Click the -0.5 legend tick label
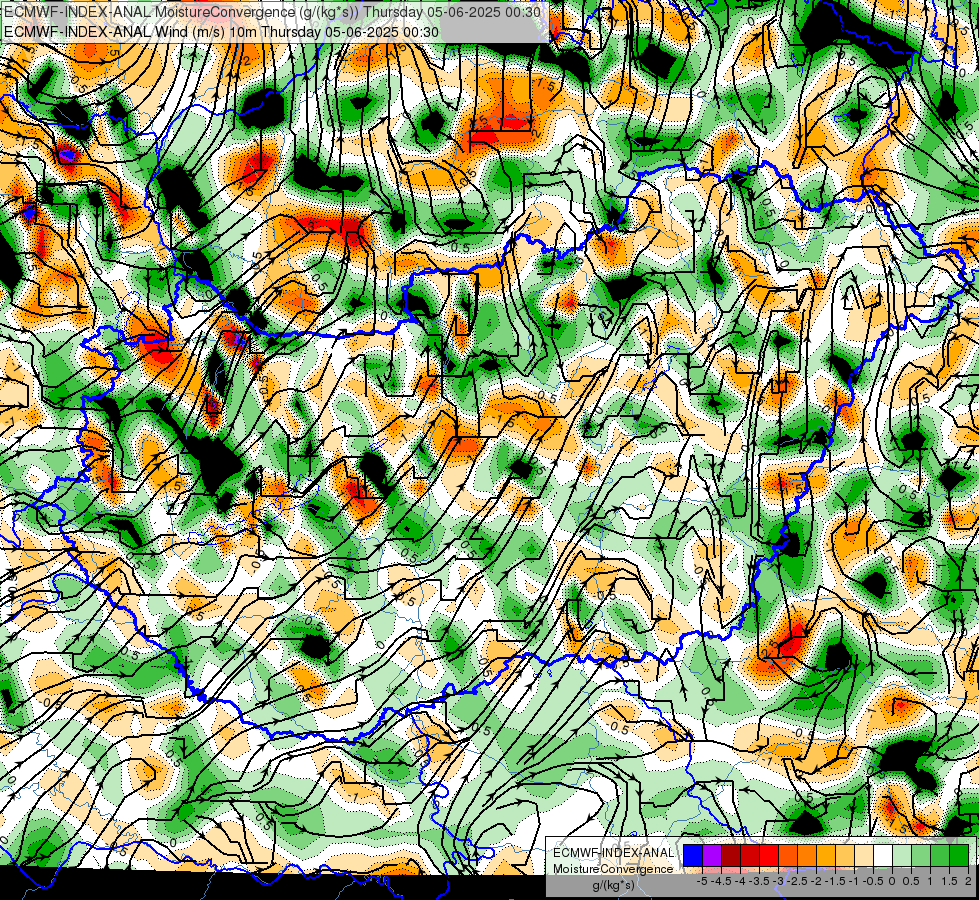The image size is (979, 900). coord(873,881)
